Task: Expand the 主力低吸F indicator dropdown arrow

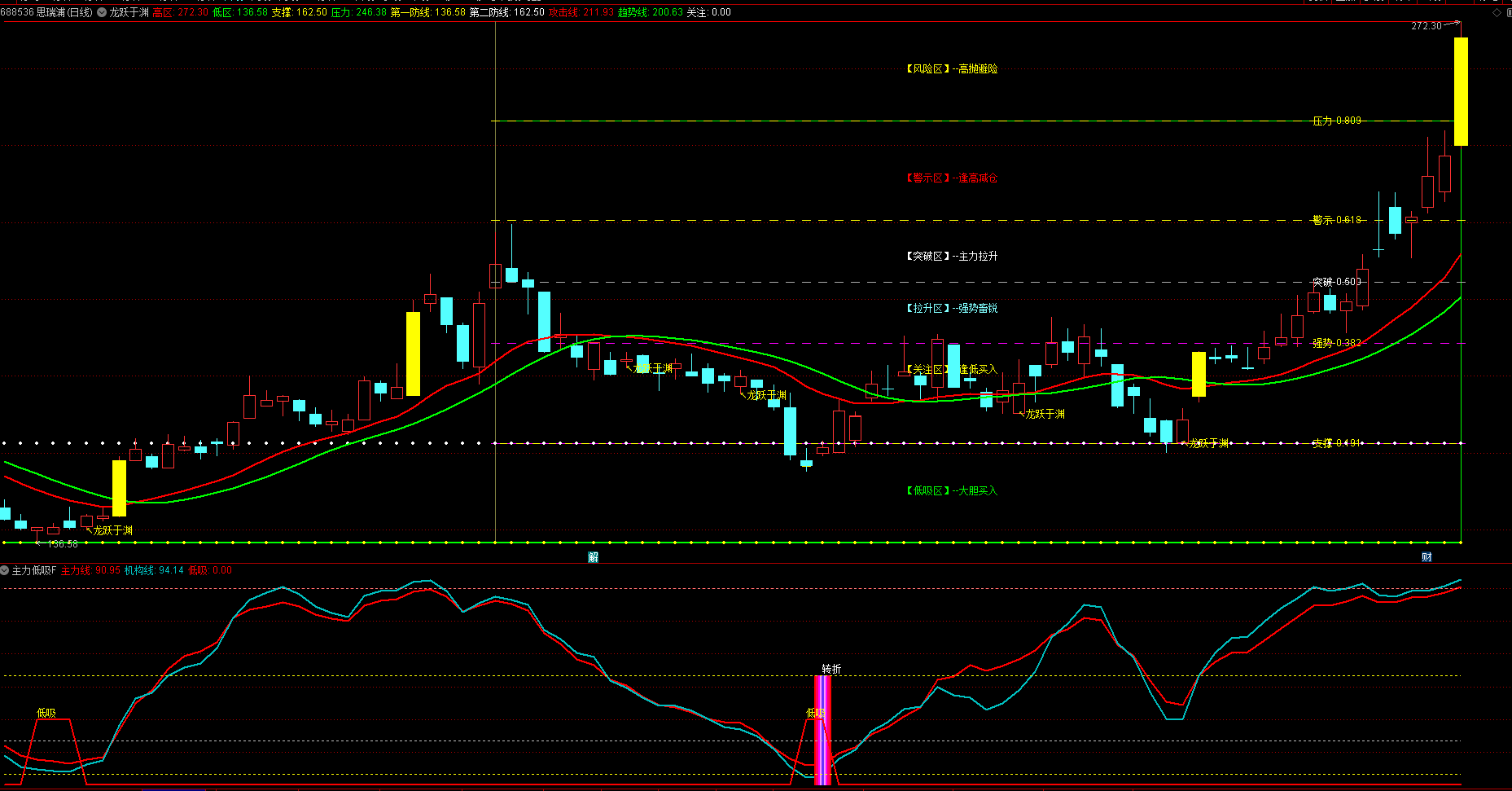Action: pos(5,570)
